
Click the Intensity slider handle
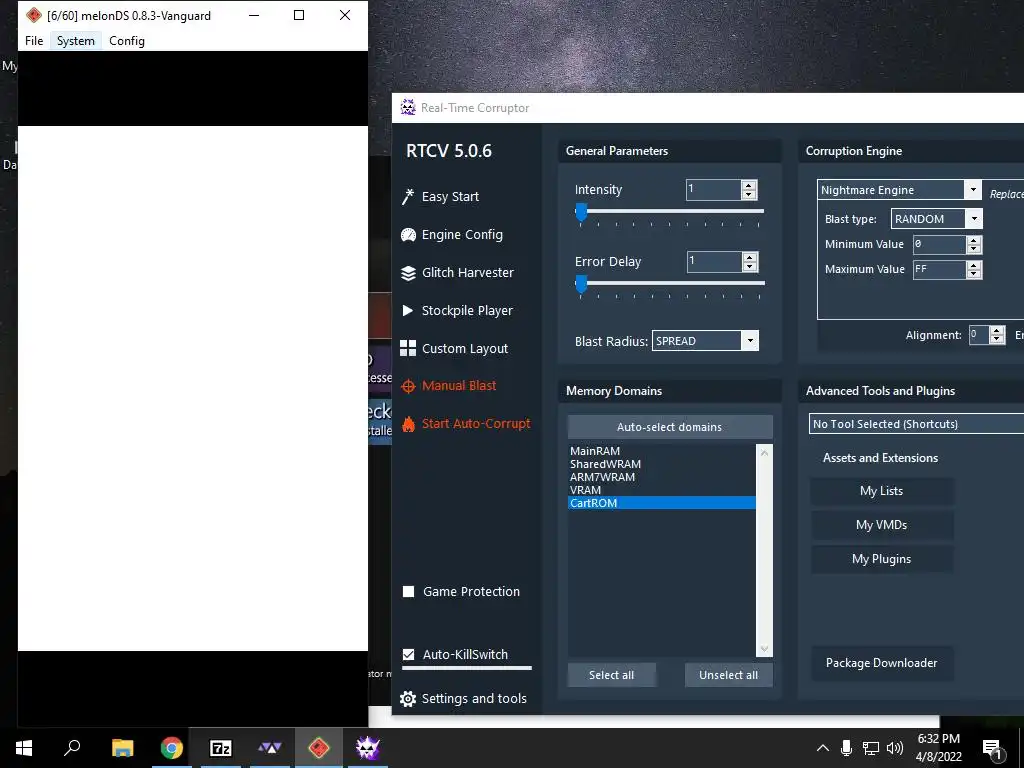(x=581, y=212)
